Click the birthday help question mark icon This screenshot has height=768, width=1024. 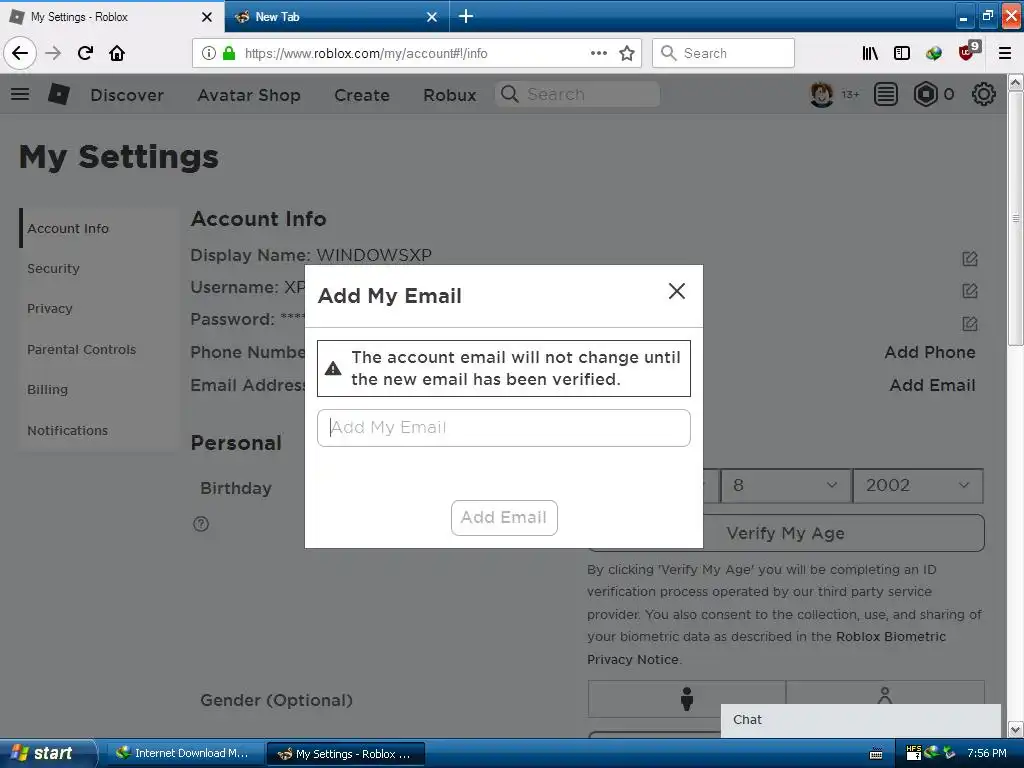201,524
